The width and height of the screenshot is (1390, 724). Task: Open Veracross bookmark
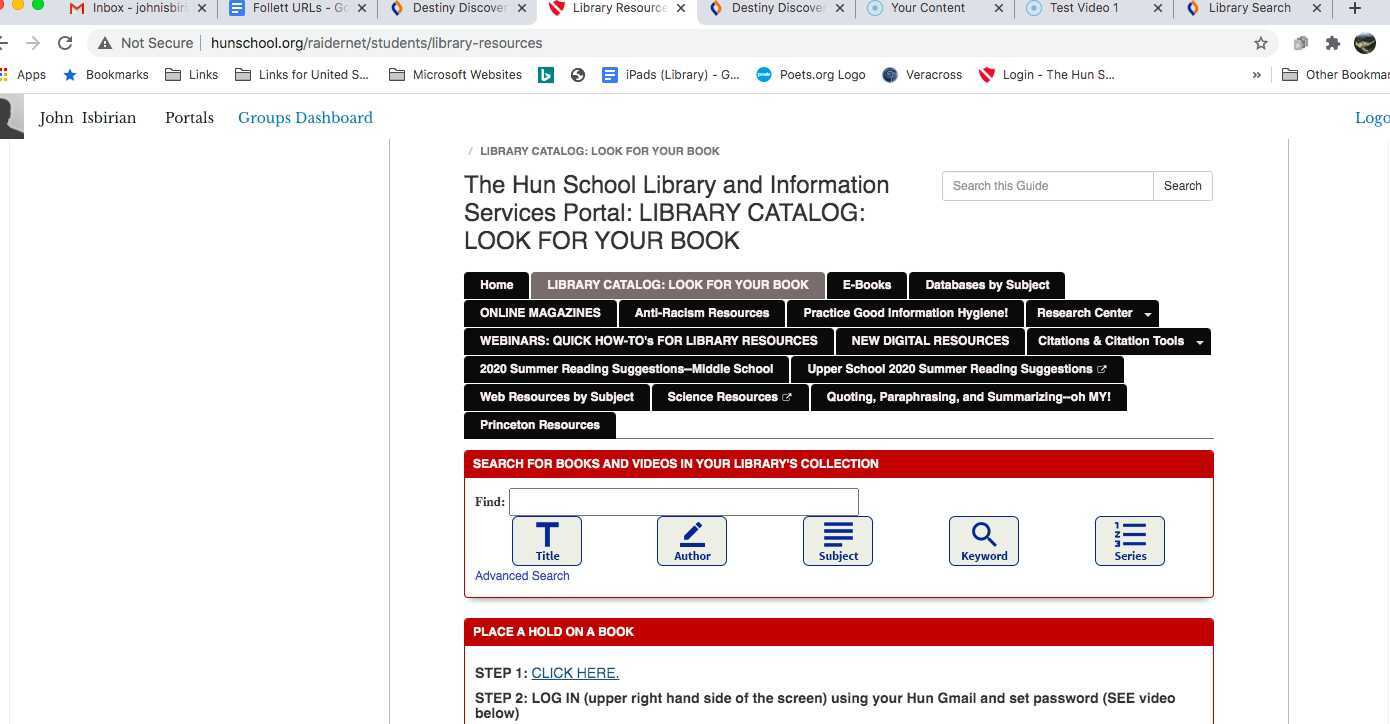[922, 74]
